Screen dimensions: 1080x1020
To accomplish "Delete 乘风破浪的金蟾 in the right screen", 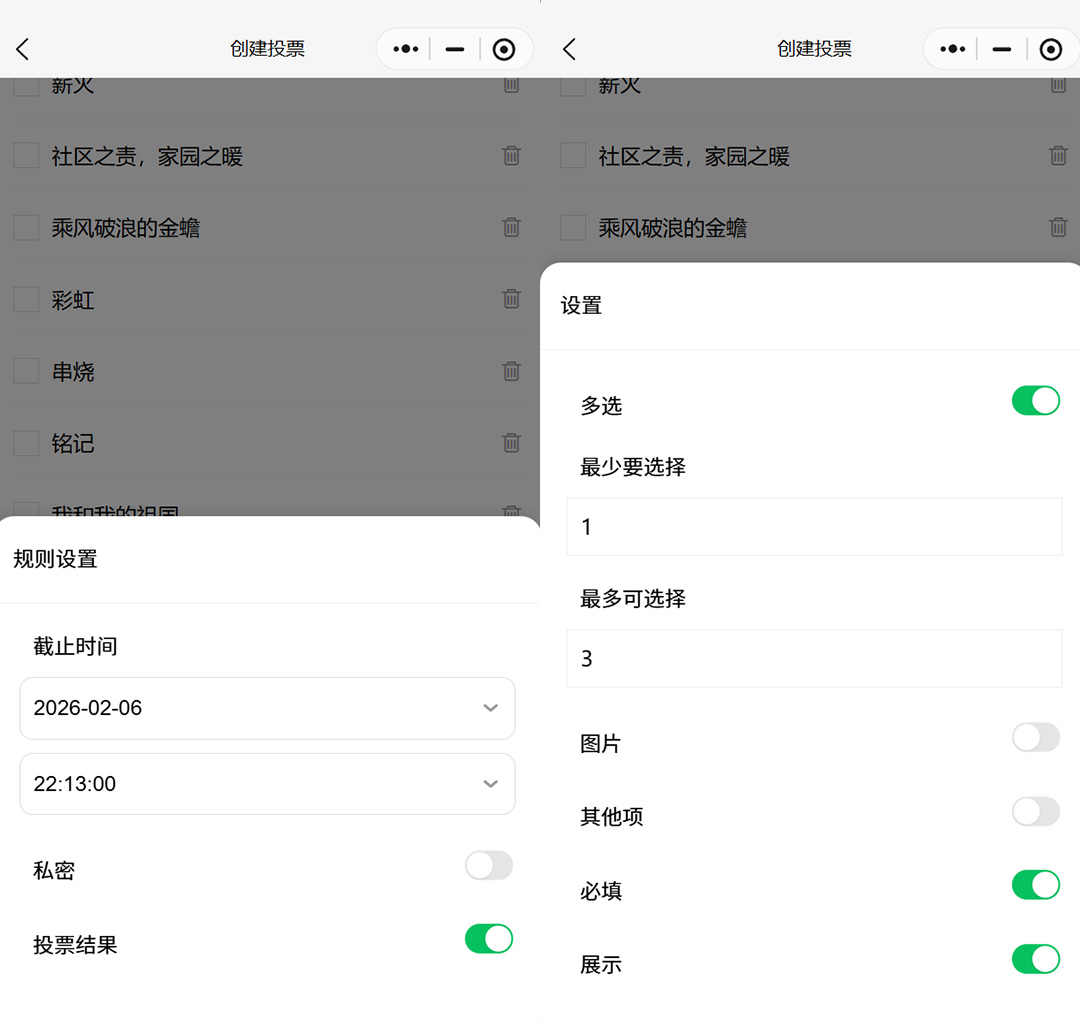I will (1058, 227).
